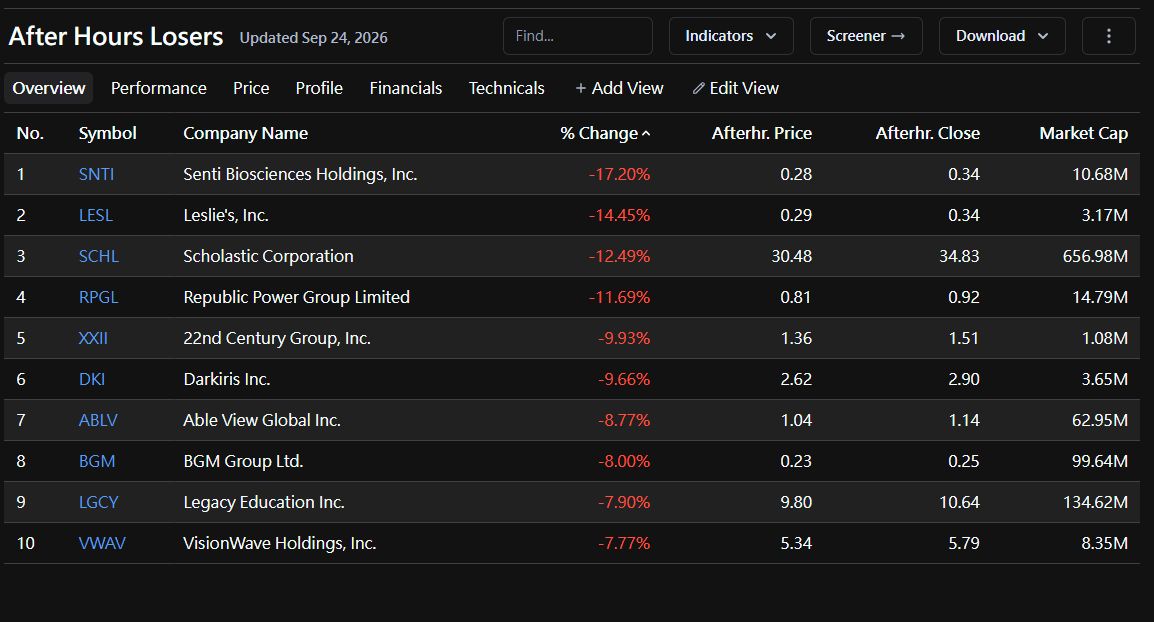Click the After Hours Losers heading
The height and width of the screenshot is (622, 1154).
tap(116, 36)
